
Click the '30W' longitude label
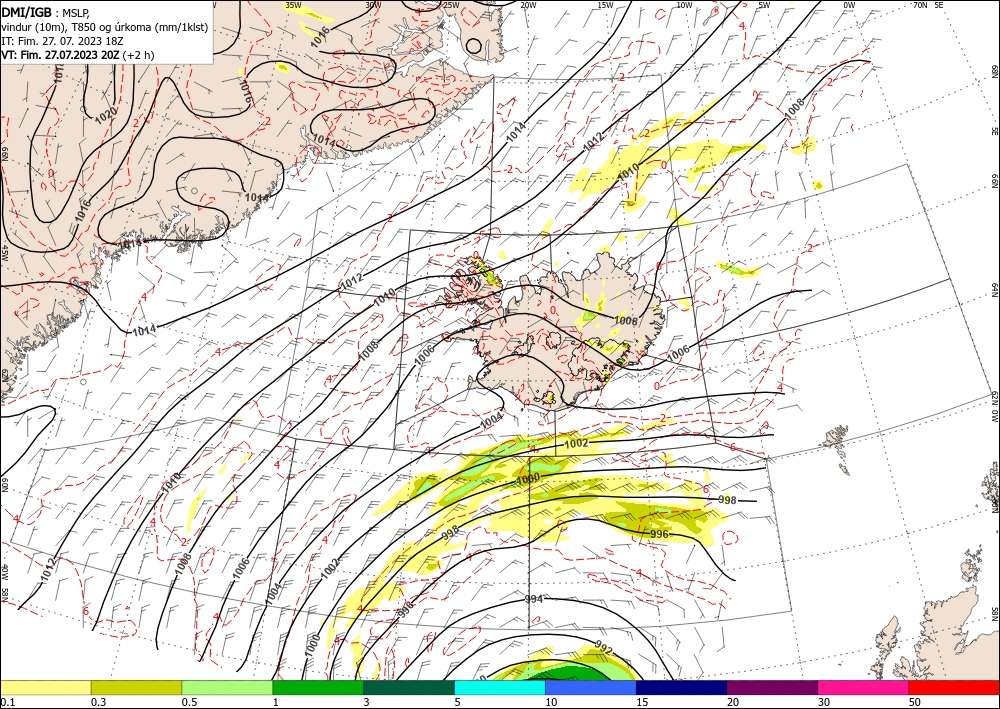(373, 5)
